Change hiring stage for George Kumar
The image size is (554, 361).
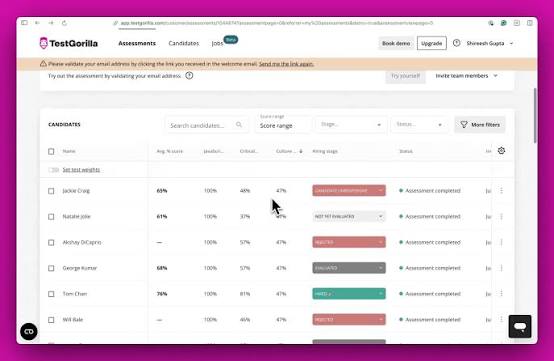pos(349,268)
